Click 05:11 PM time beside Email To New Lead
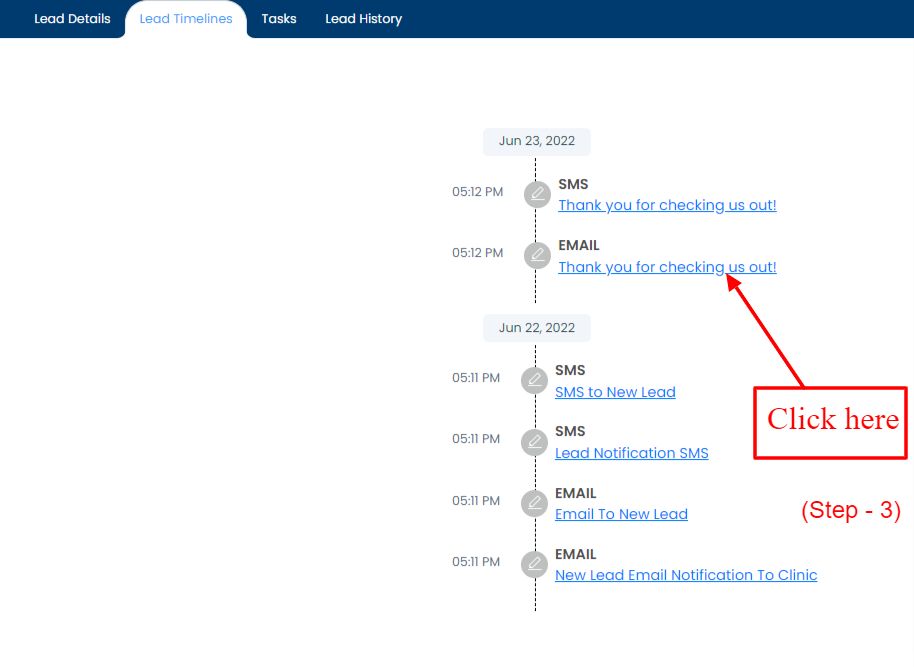Screen dimensions: 914x667 coord(476,501)
